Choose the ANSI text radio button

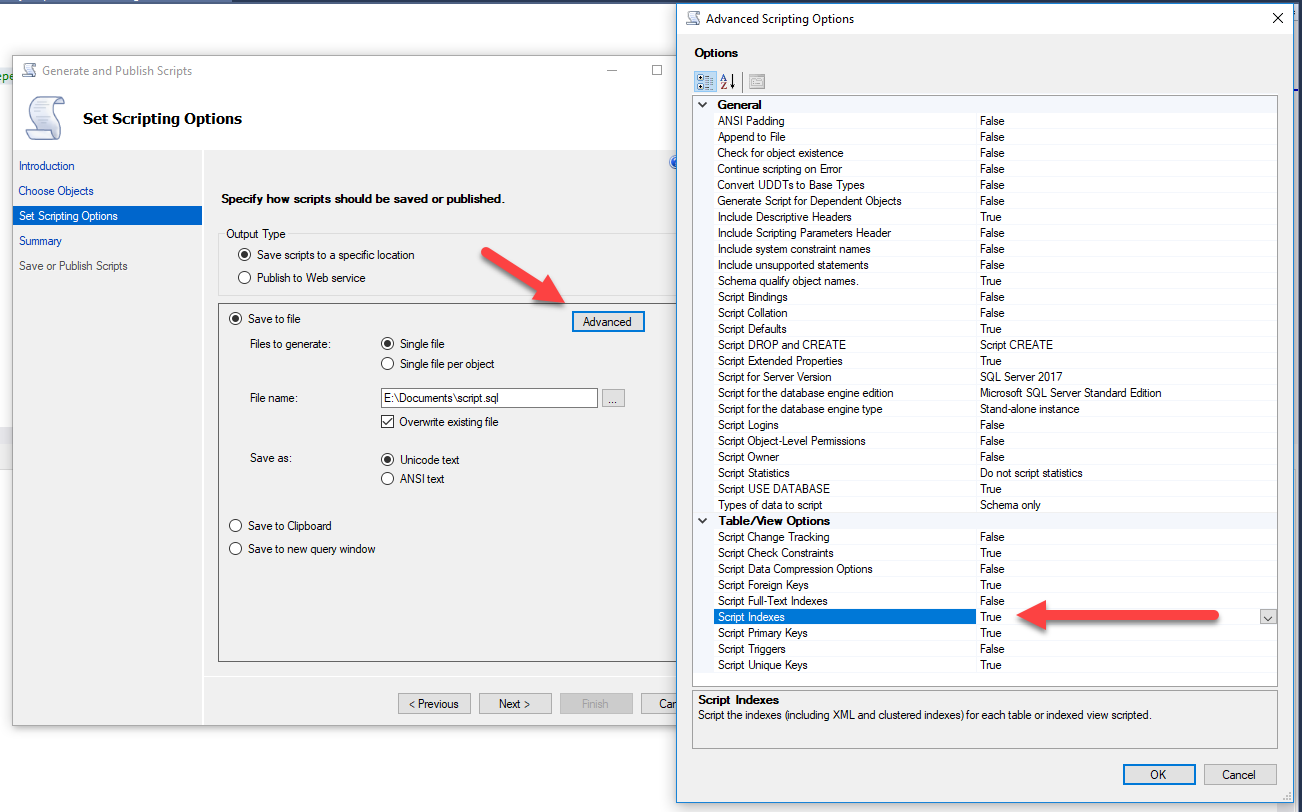pos(388,479)
